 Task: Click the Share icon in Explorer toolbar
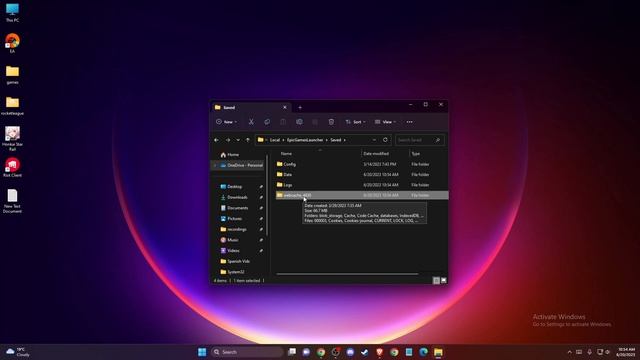(315, 122)
